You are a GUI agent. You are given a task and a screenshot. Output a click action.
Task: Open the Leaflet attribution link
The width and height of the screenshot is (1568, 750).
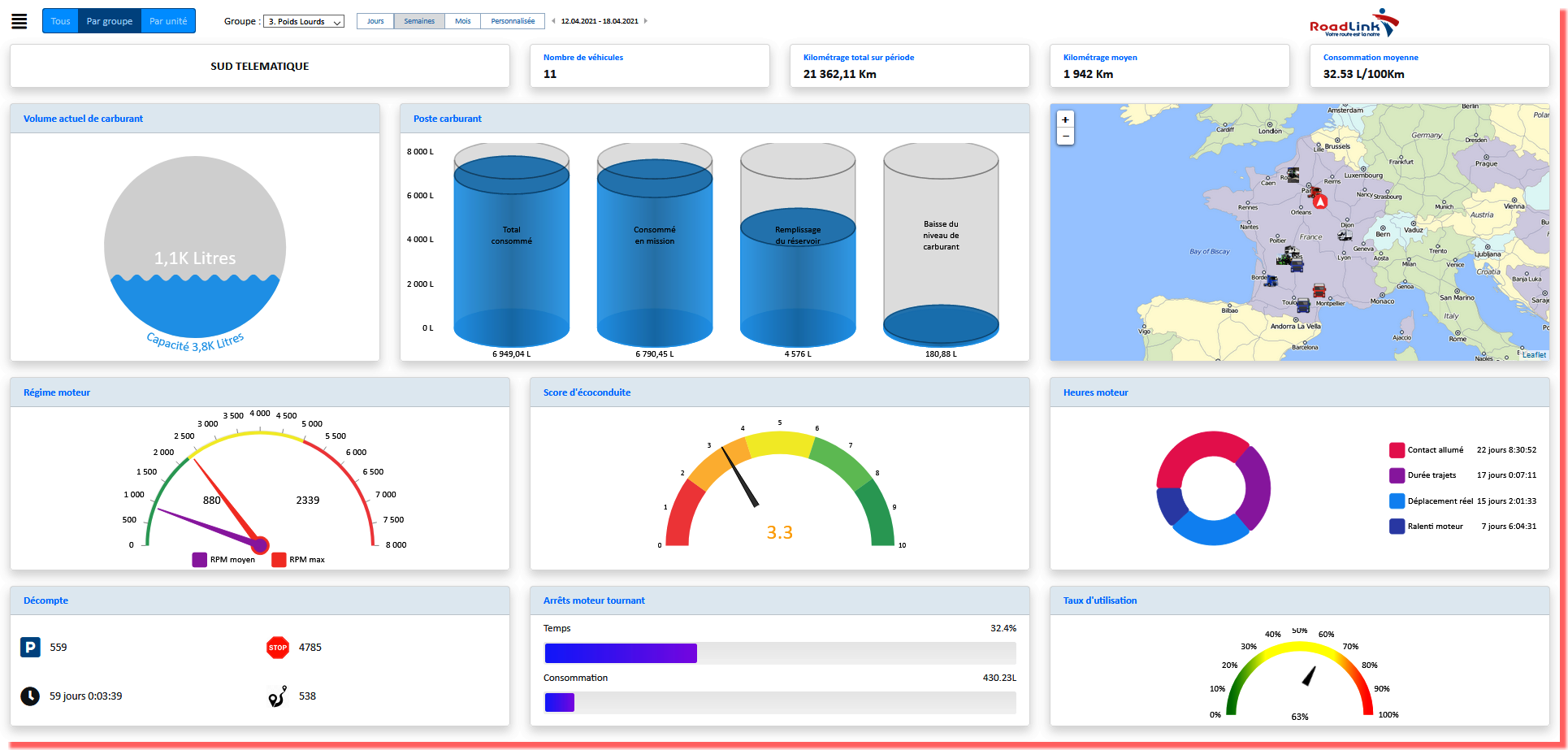point(1534,355)
